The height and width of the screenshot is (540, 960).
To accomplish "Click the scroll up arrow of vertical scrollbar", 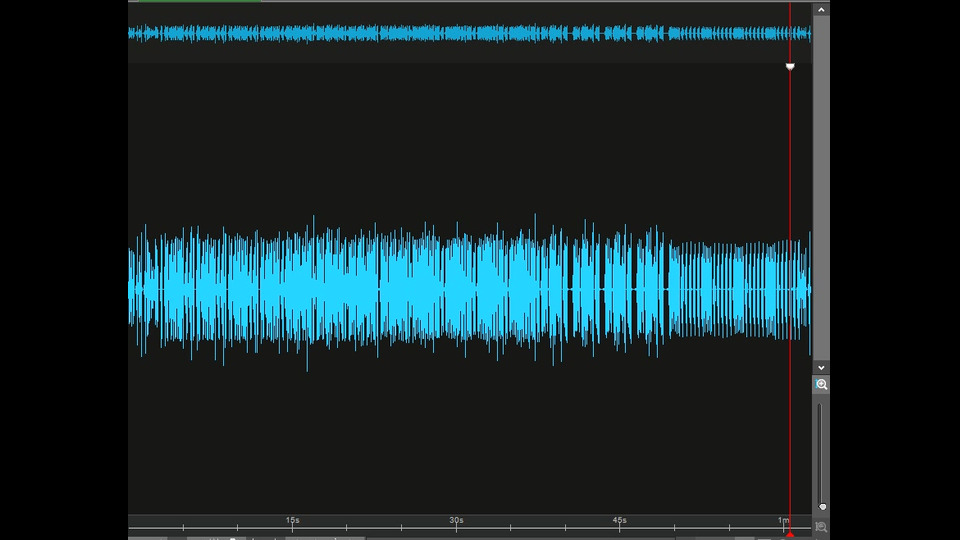I will (821, 9).
